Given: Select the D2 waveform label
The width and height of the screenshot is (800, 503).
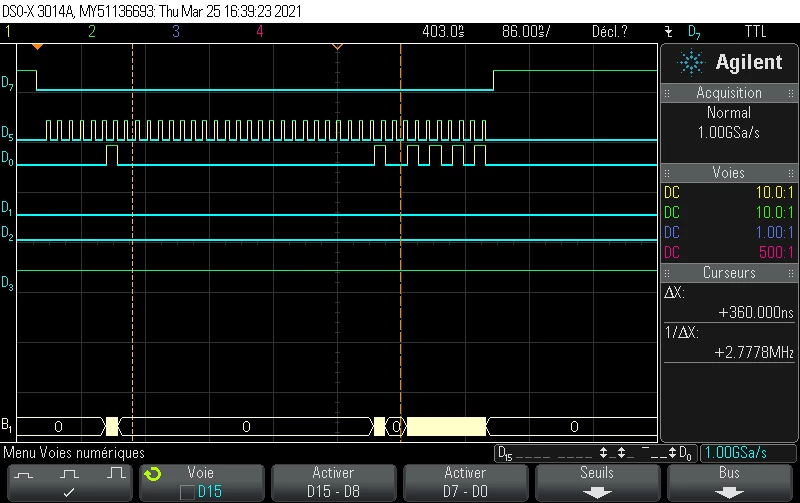Looking at the screenshot, I should (7, 233).
